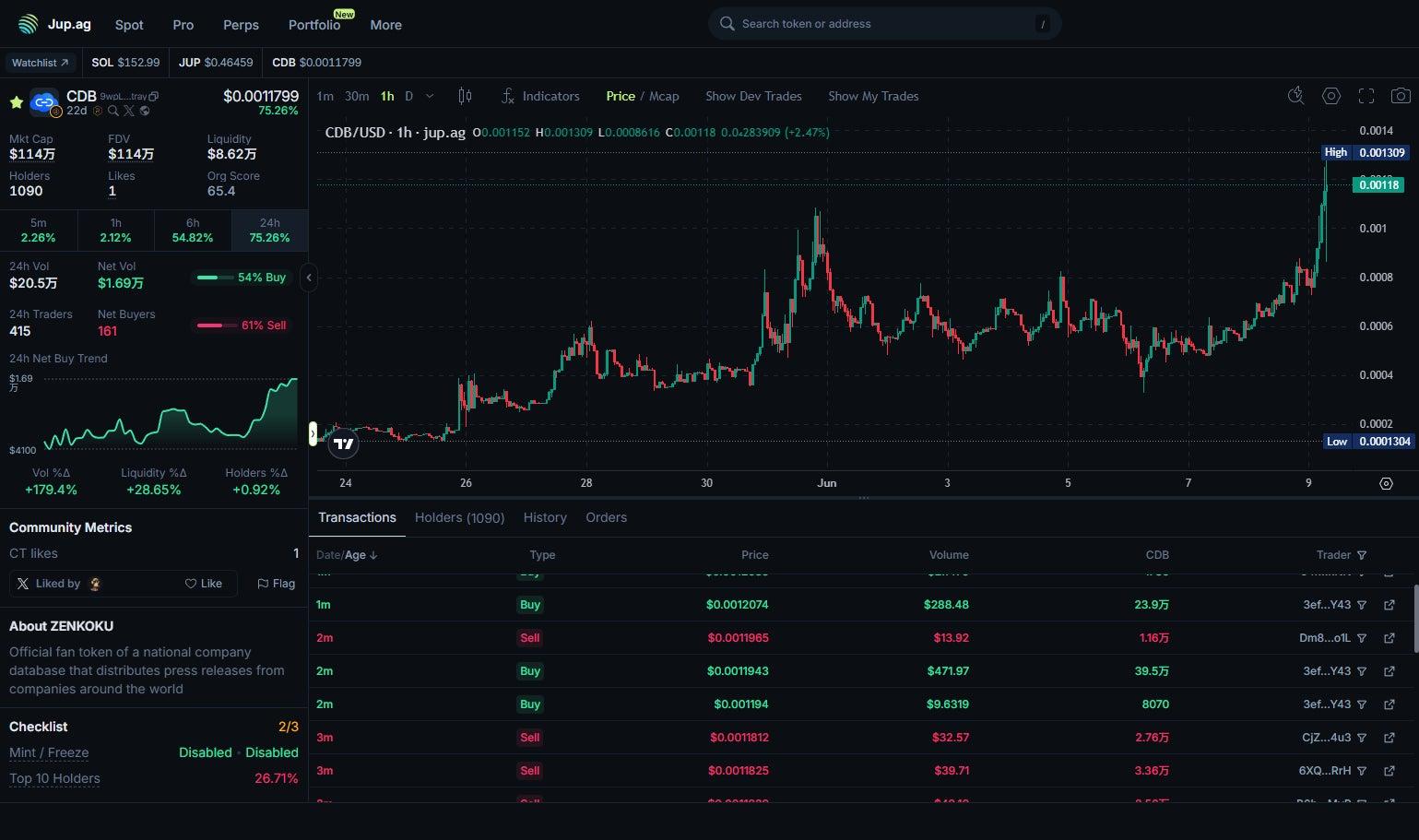Toggle Show Dev Trades
The image size is (1419, 840).
pos(753,96)
